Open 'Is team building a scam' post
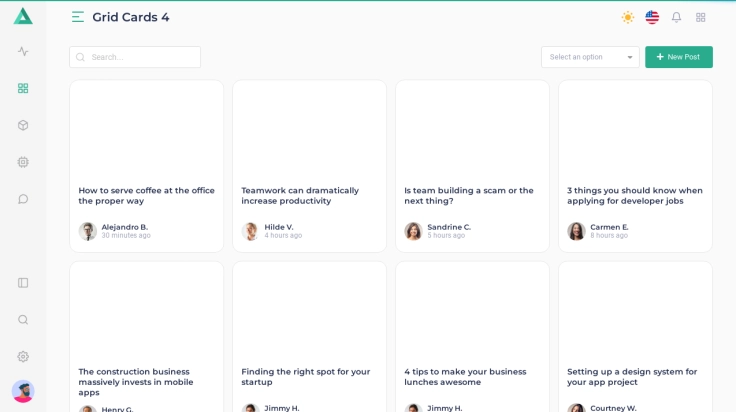Screen dimensions: 736x412 click(469, 196)
